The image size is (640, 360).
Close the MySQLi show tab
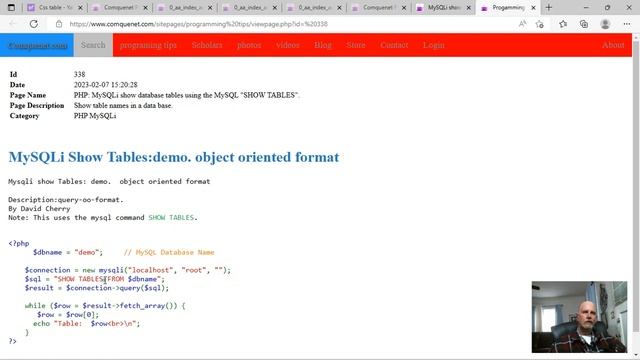click(x=469, y=8)
